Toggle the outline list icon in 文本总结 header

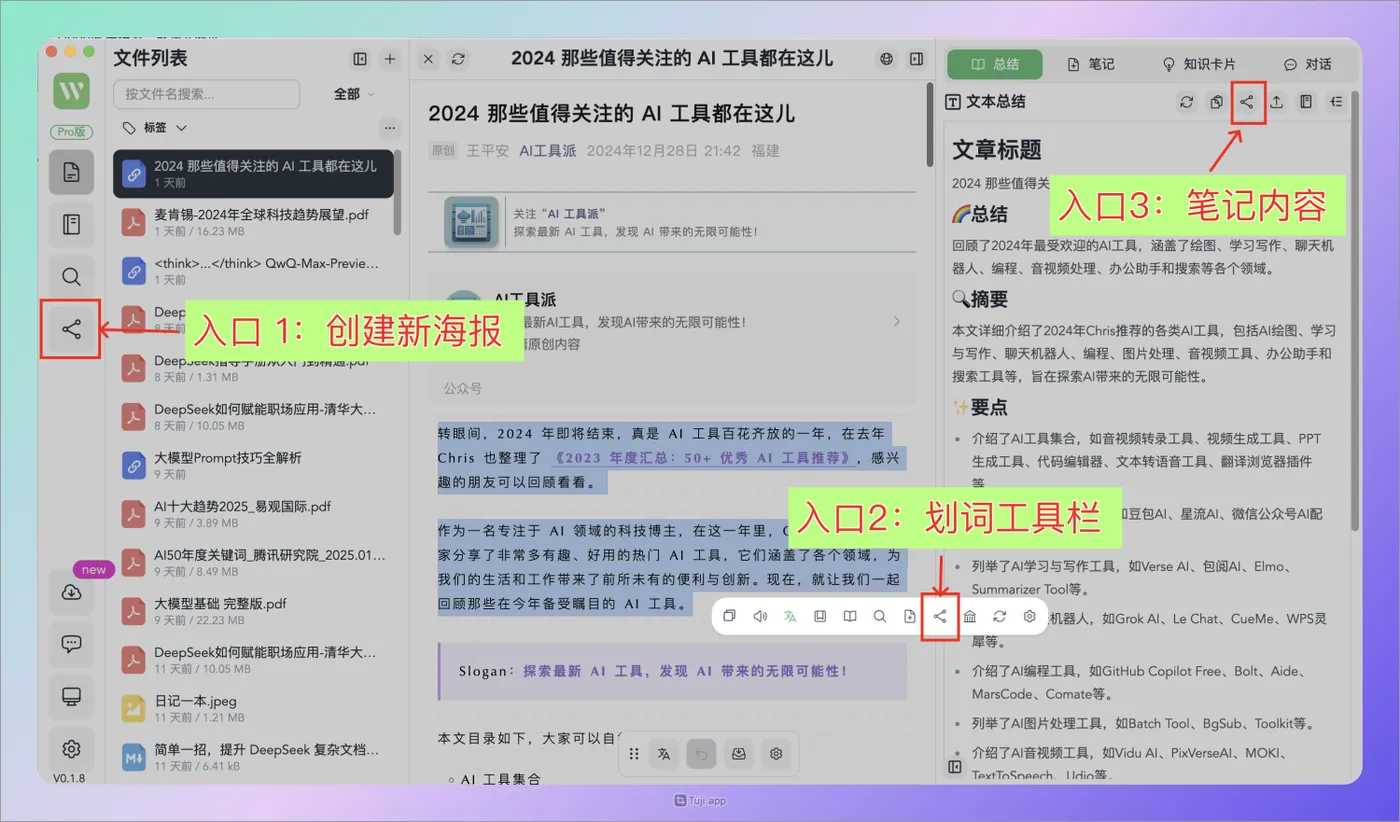click(x=1337, y=101)
